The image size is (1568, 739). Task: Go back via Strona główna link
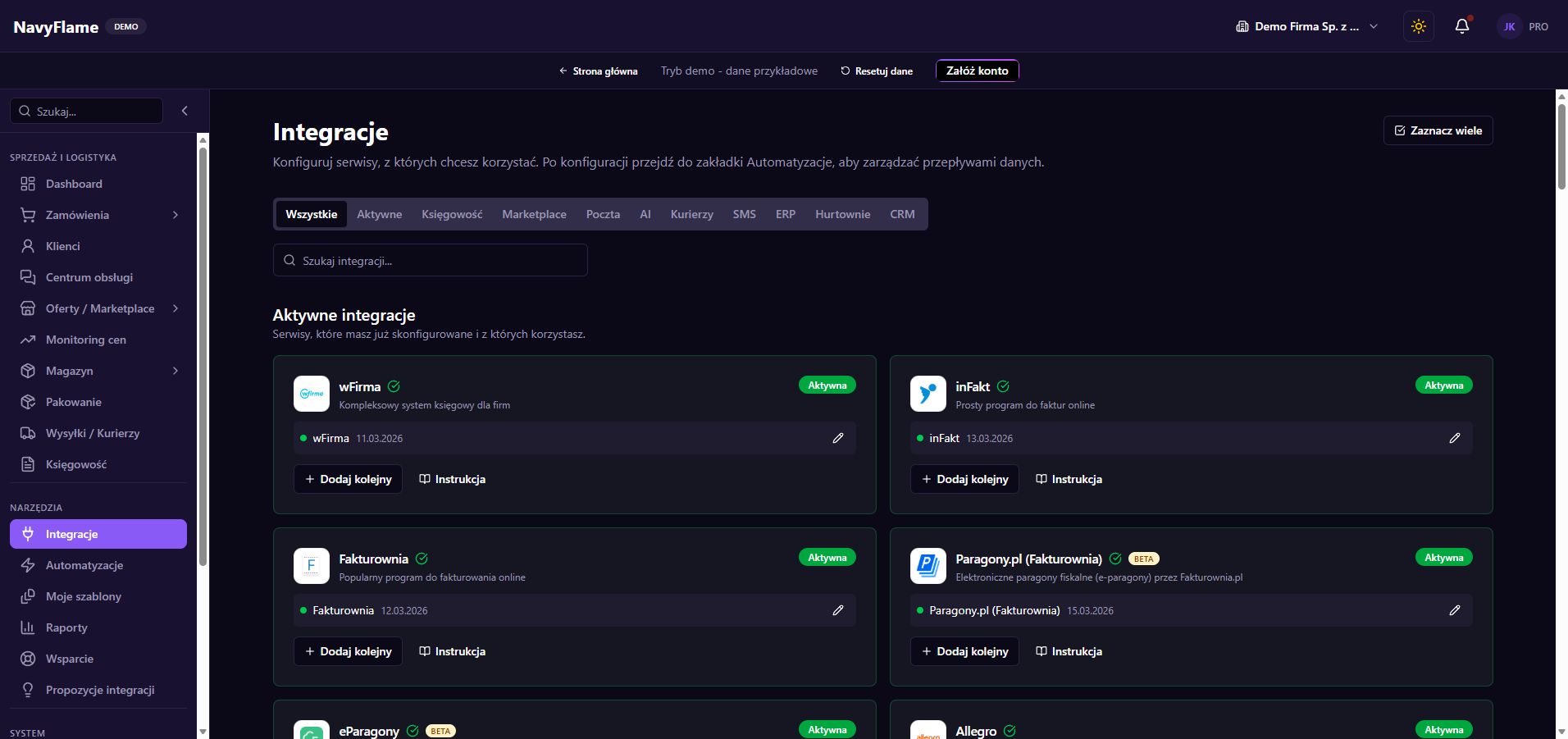point(598,71)
